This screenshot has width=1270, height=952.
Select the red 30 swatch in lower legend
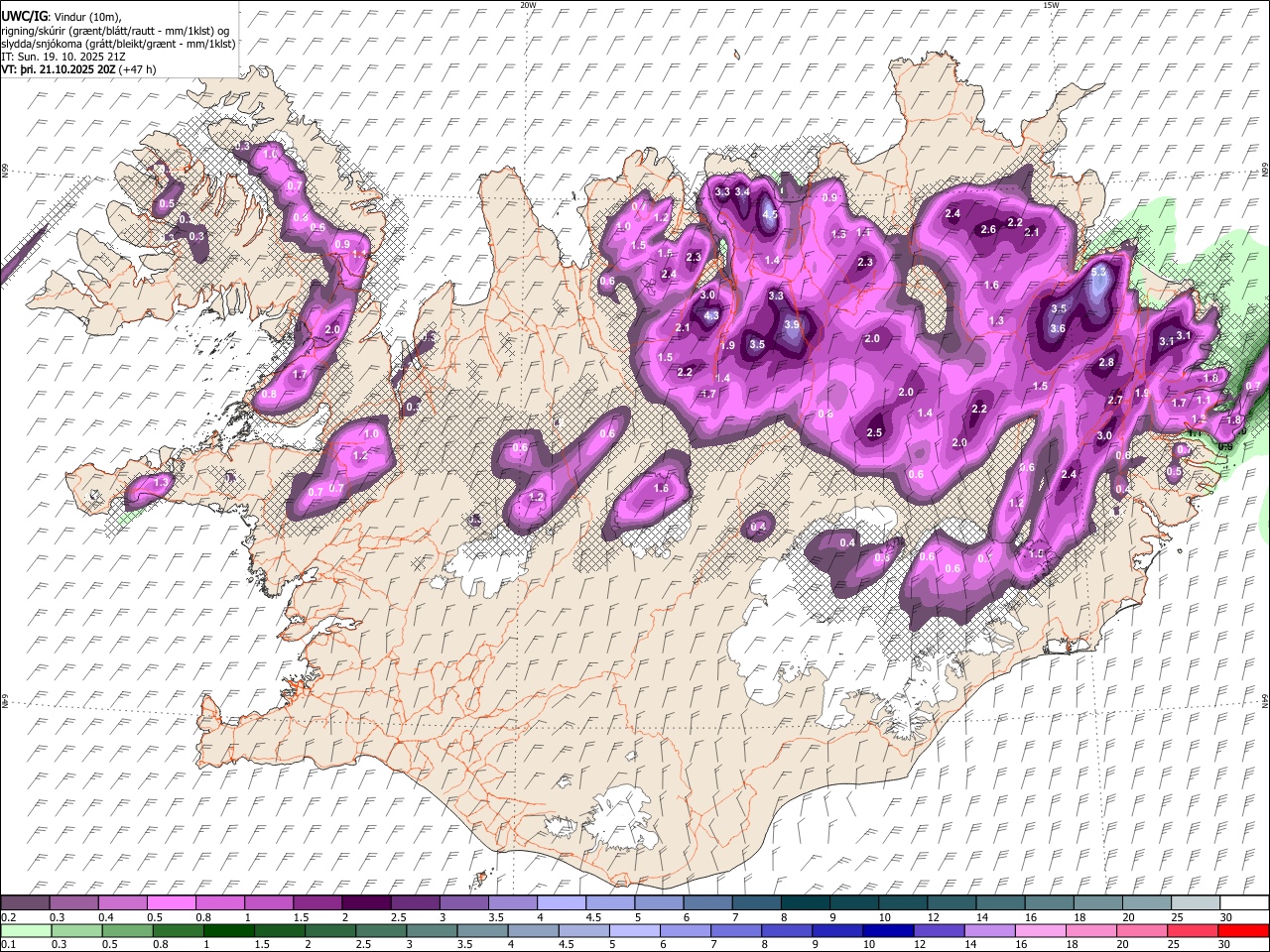pyautogui.click(x=1243, y=930)
